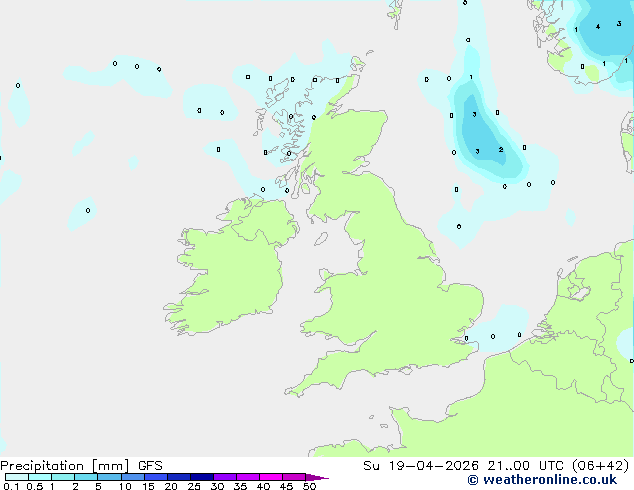Click the '0.5' legend label
The width and height of the screenshot is (634, 490).
(x=35, y=486)
